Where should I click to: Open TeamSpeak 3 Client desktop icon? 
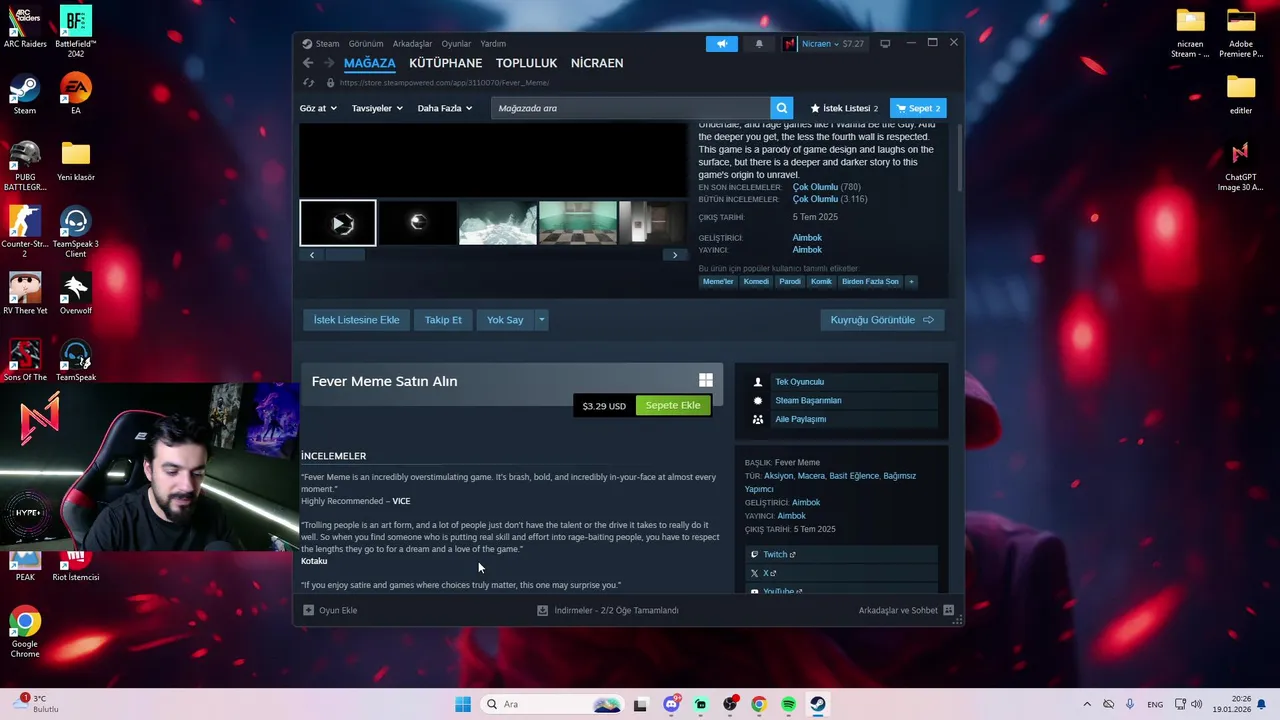(x=75, y=232)
